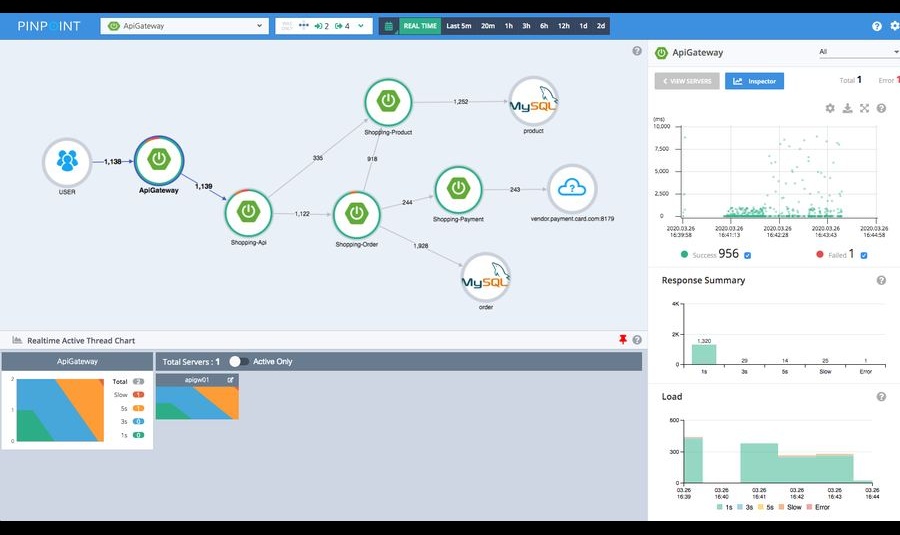The height and width of the screenshot is (535, 900).
Task: Click the 1s bar in Response Summary
Action: tap(704, 354)
